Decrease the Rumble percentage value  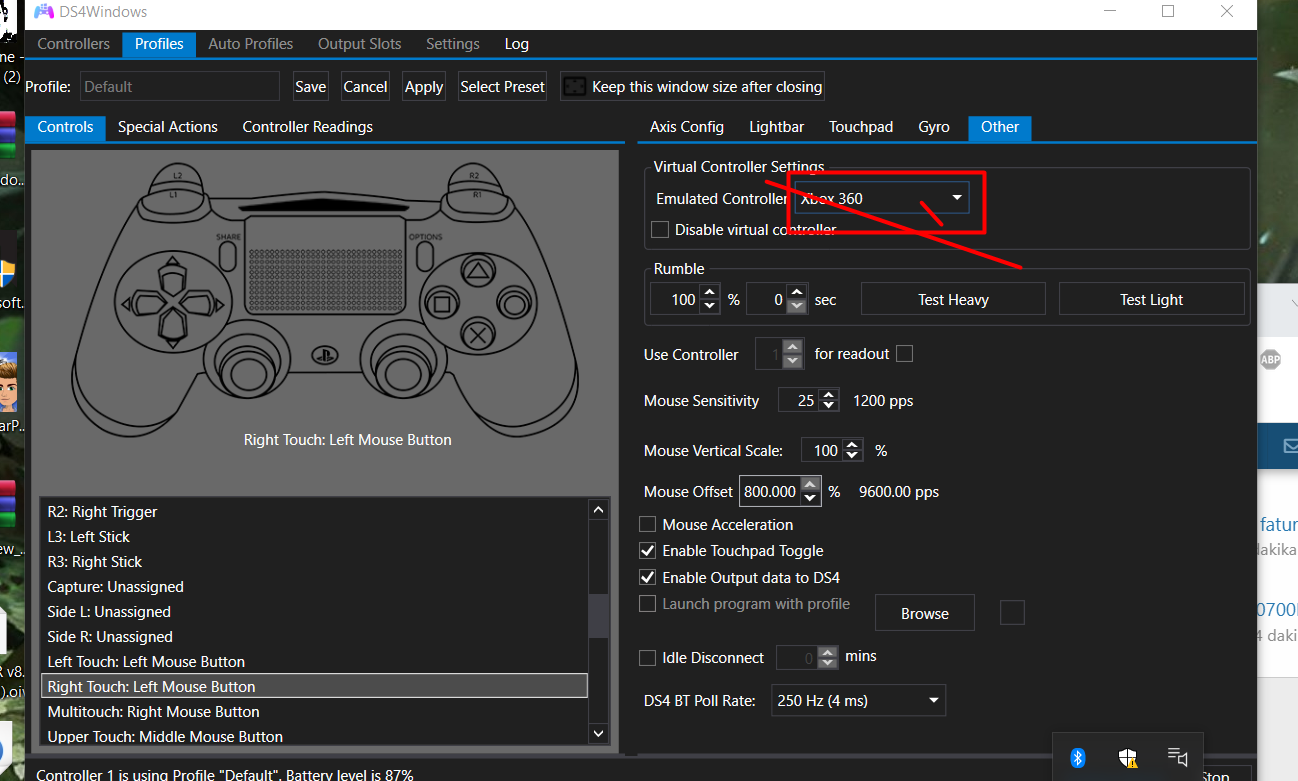(709, 306)
